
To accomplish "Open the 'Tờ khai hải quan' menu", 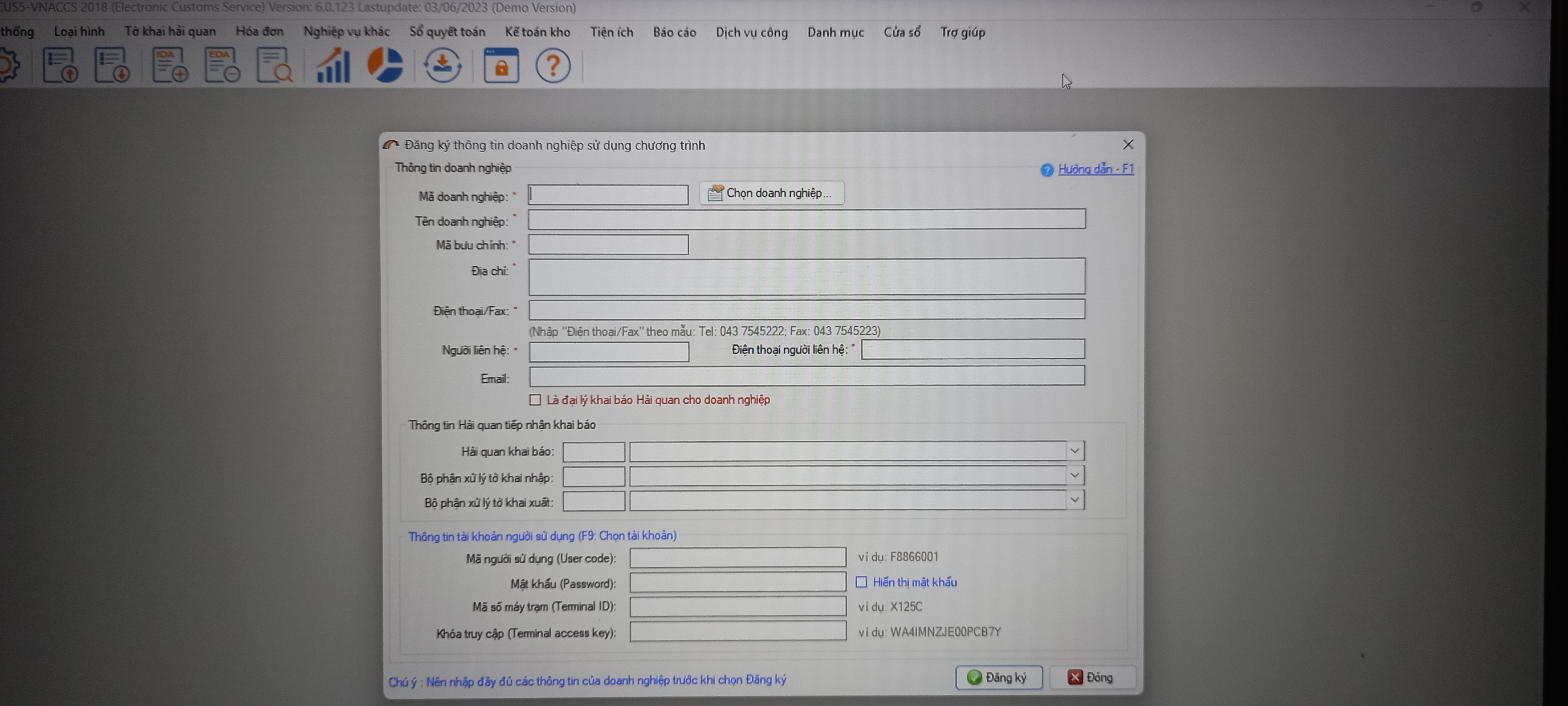I will click(x=170, y=32).
